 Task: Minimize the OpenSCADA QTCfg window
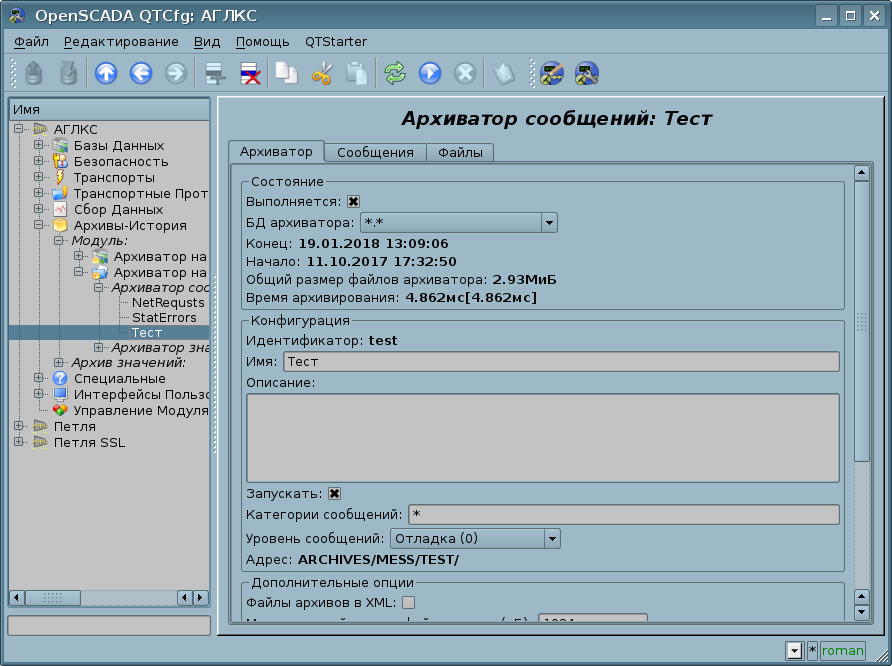tap(827, 16)
